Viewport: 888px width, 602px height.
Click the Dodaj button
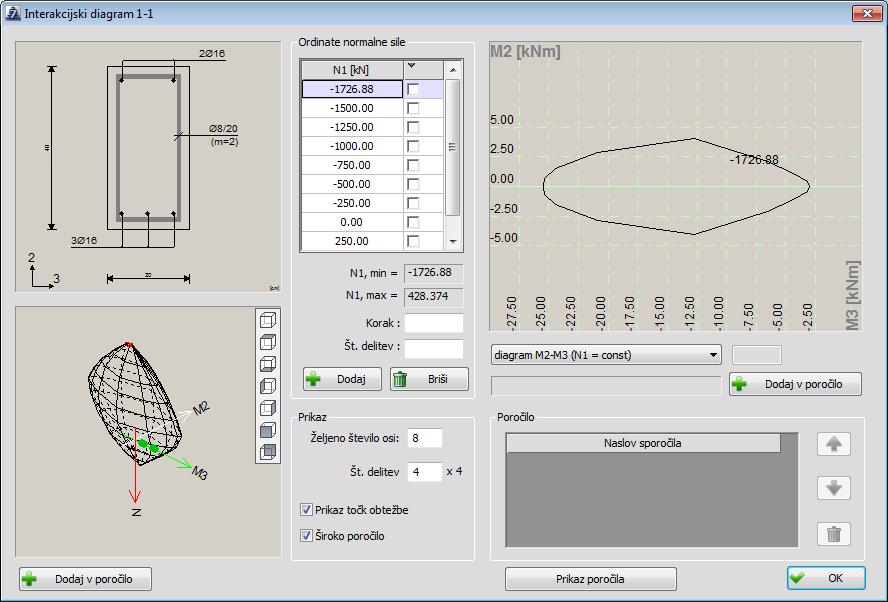[342, 379]
